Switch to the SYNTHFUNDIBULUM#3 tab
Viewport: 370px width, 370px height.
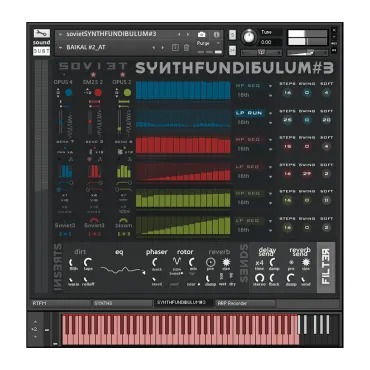(x=183, y=303)
